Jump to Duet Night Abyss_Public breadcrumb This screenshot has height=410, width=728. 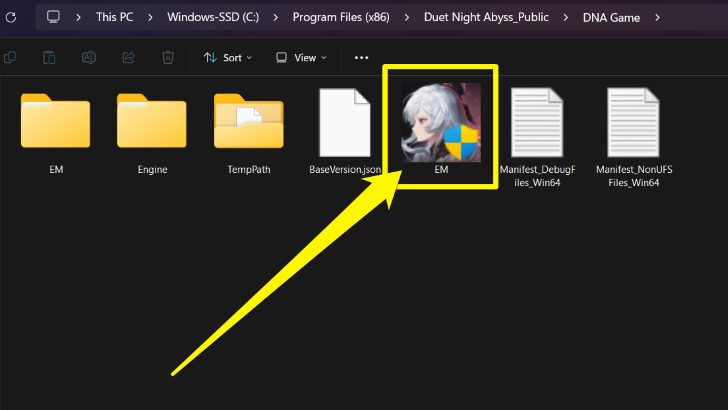[x=486, y=17]
